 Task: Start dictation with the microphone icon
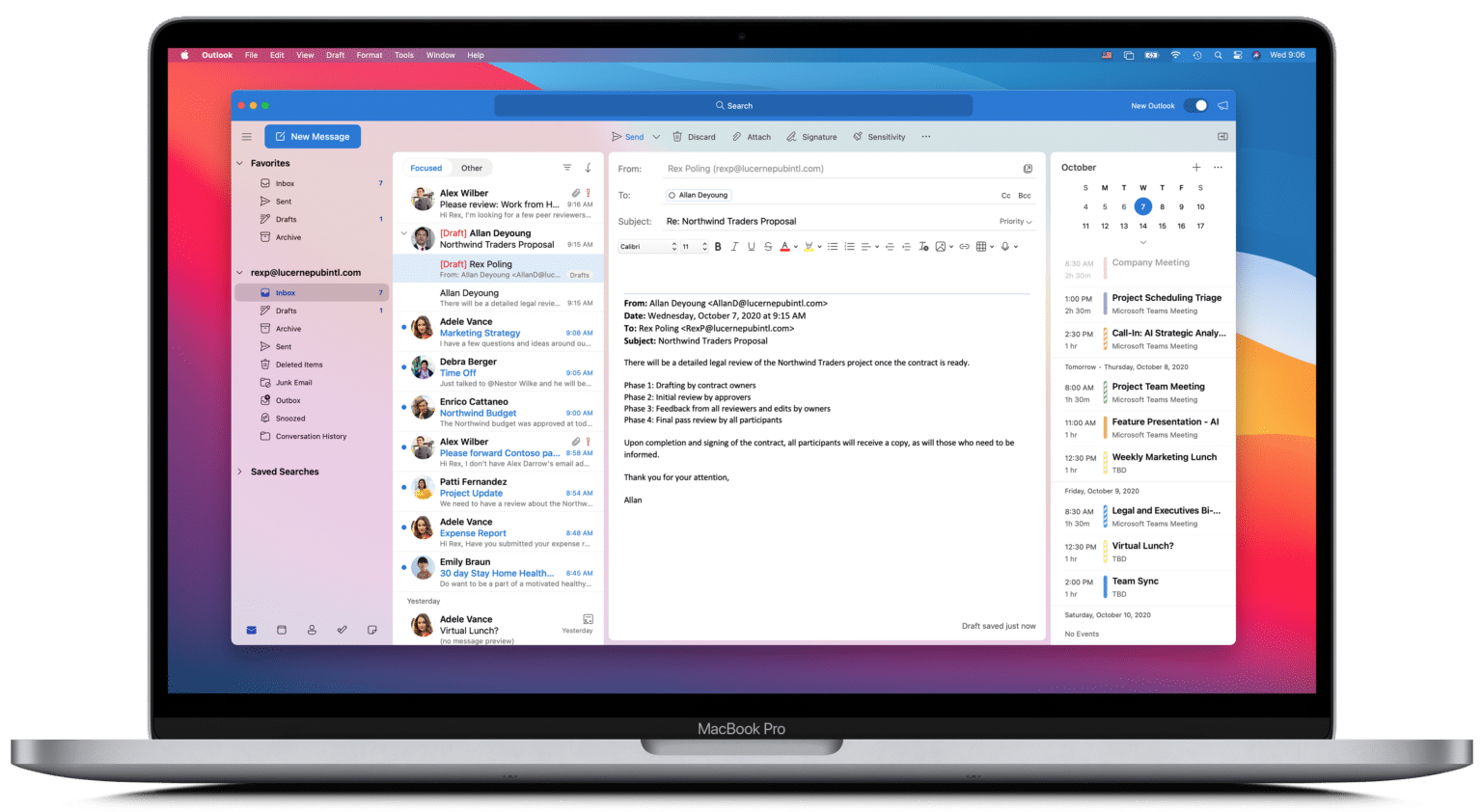coord(1005,247)
